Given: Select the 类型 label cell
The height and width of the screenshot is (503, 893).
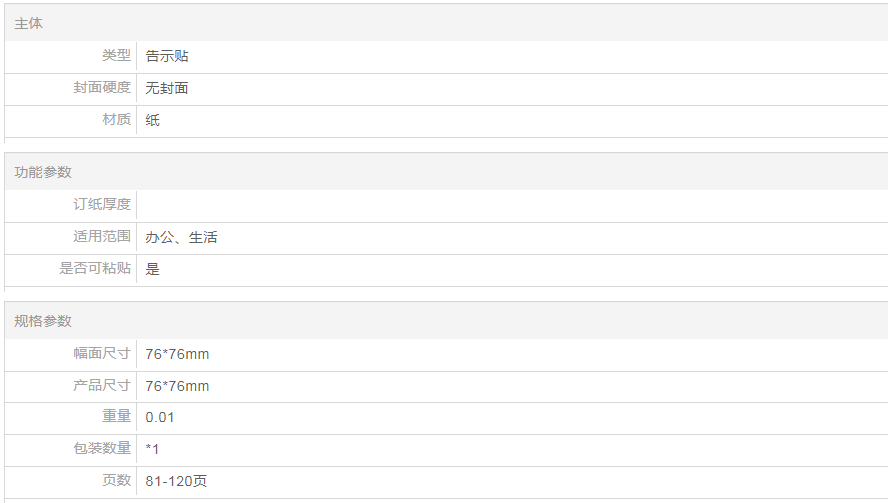Looking at the screenshot, I should tap(116, 56).
